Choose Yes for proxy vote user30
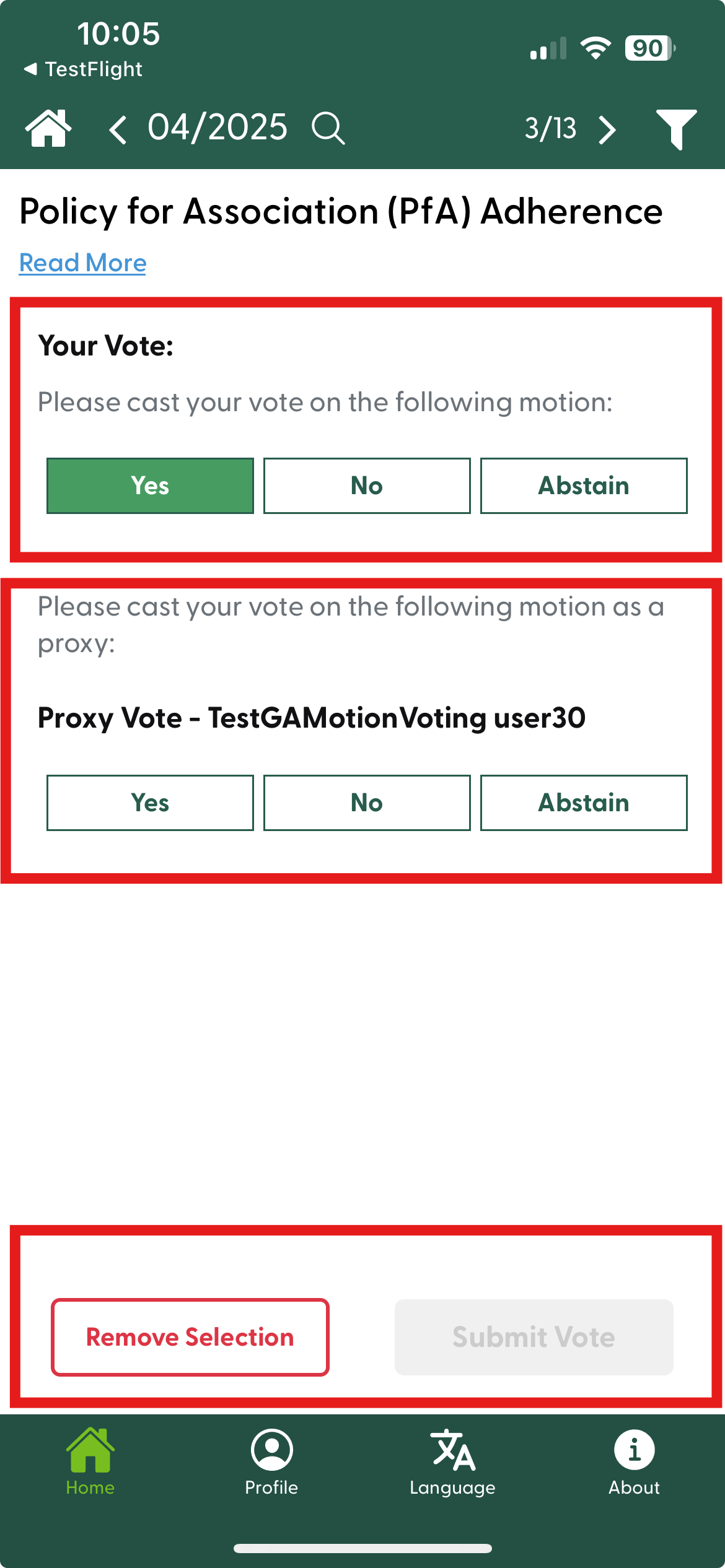Viewport: 725px width, 1568px height. coord(150,803)
